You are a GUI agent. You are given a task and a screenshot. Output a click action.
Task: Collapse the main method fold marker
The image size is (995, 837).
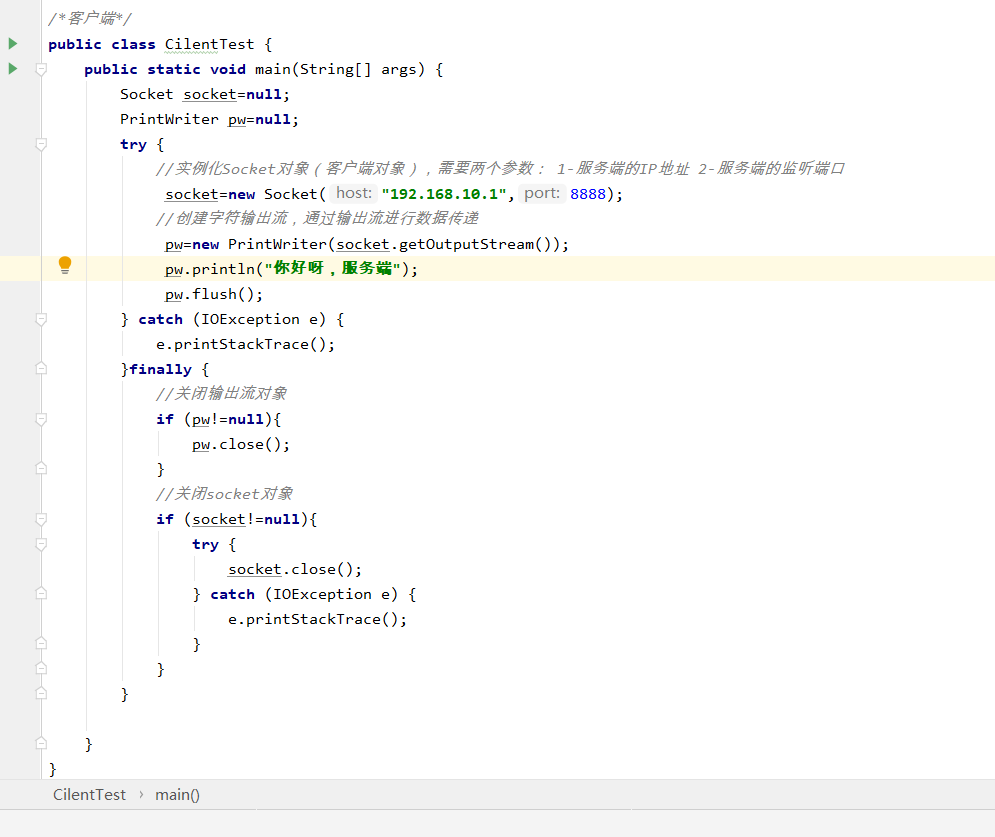(41, 69)
